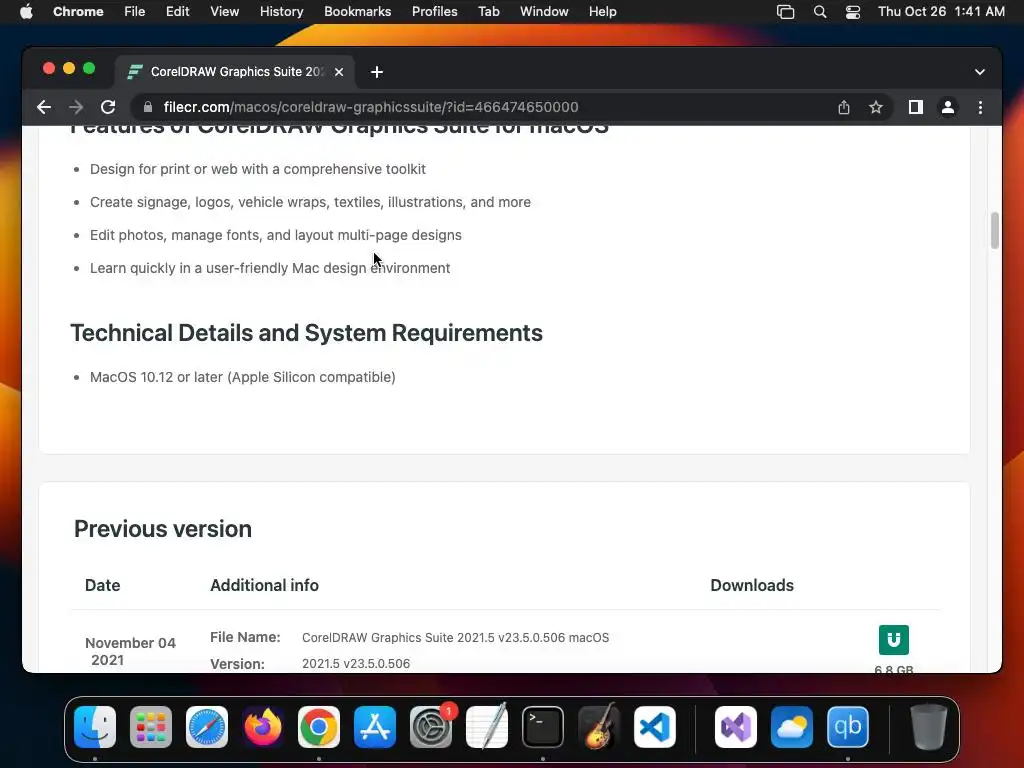Open the Tab menu
The width and height of the screenshot is (1024, 768).
pos(488,12)
